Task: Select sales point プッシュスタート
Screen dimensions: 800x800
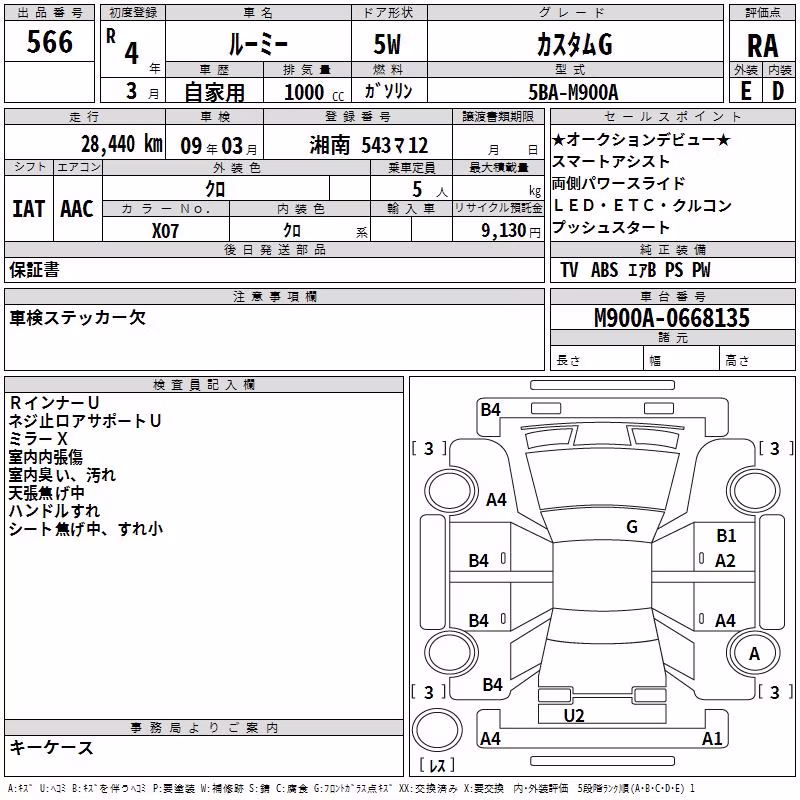Action: tap(611, 228)
